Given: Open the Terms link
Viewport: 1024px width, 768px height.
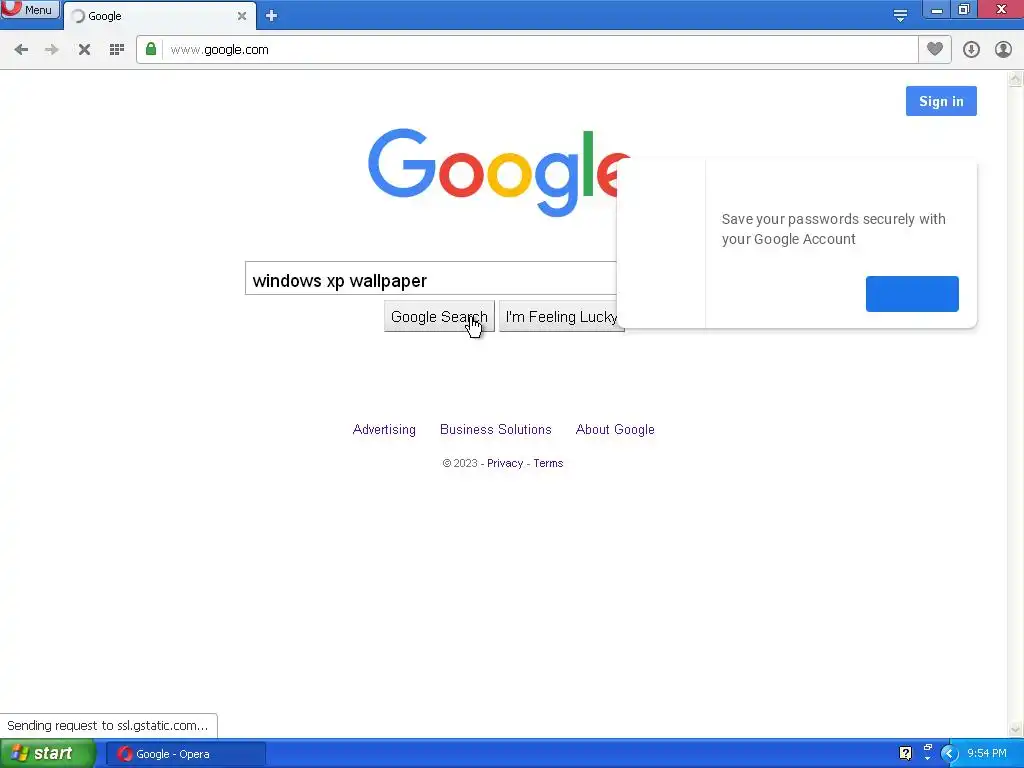Looking at the screenshot, I should [x=548, y=464].
